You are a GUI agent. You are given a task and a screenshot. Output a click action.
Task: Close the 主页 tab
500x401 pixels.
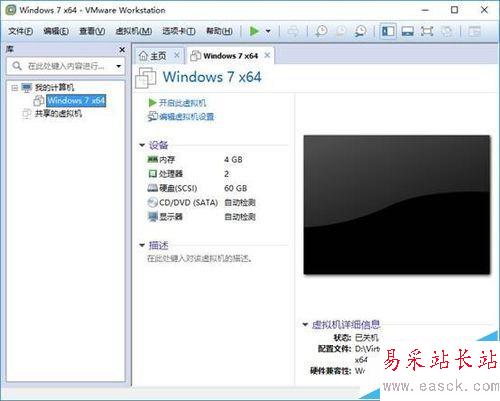pos(177,55)
